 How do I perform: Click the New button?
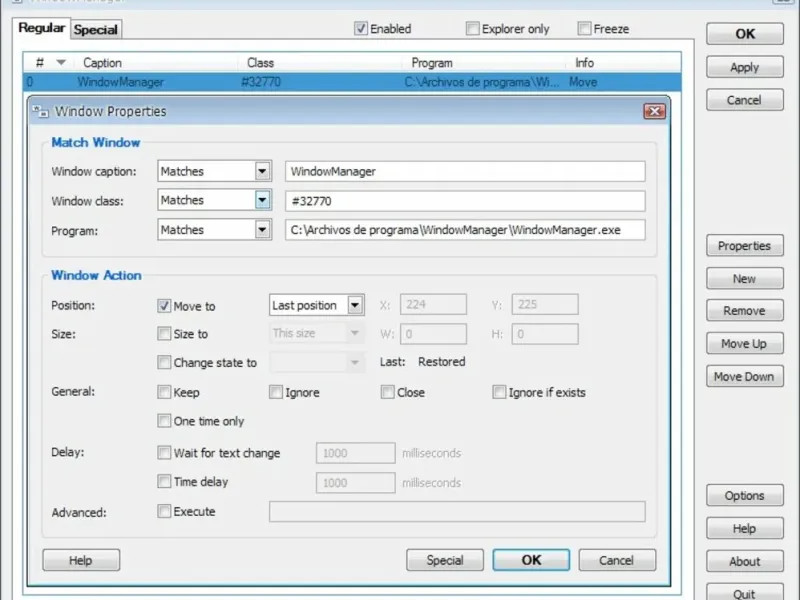click(x=745, y=279)
